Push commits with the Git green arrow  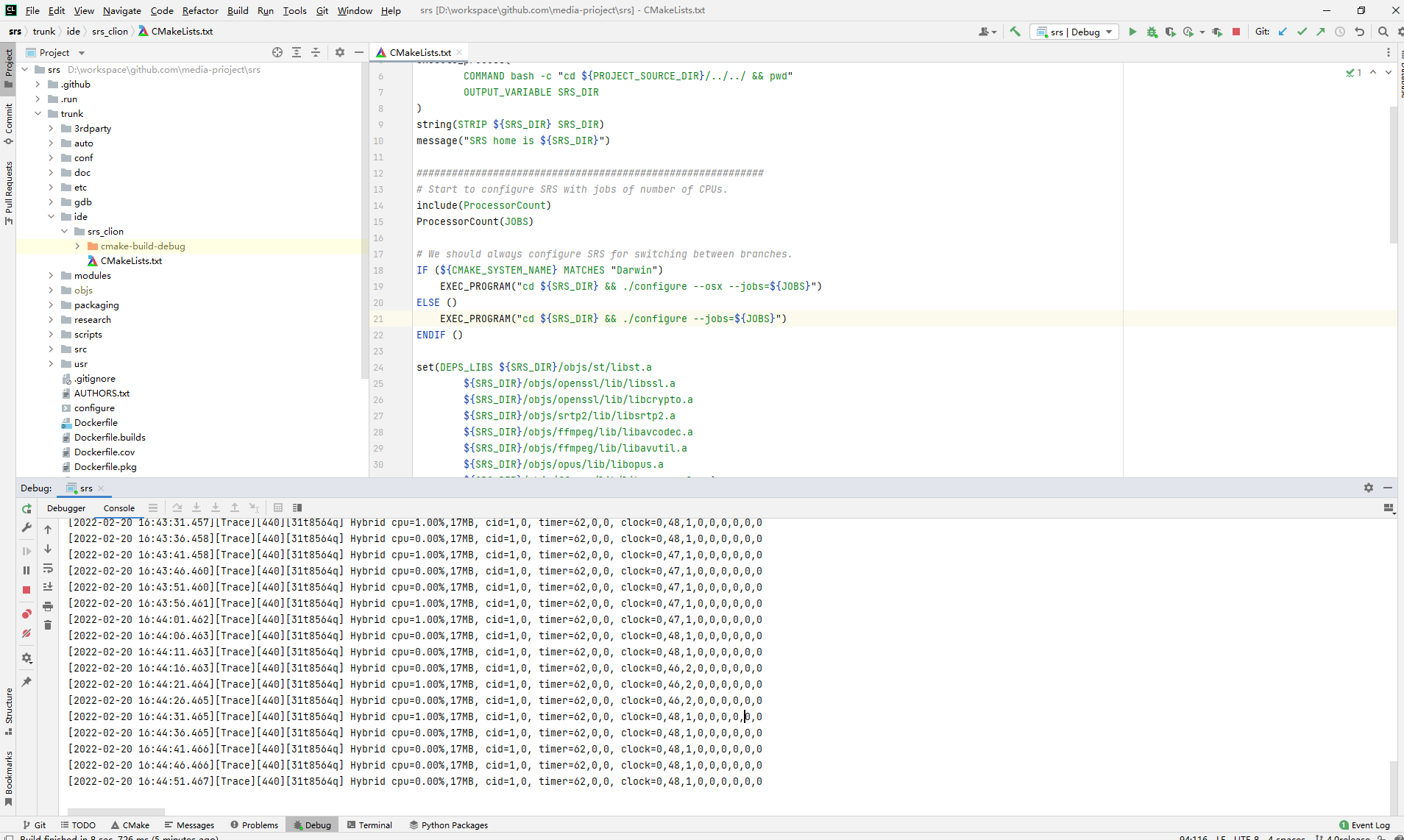click(x=1321, y=32)
